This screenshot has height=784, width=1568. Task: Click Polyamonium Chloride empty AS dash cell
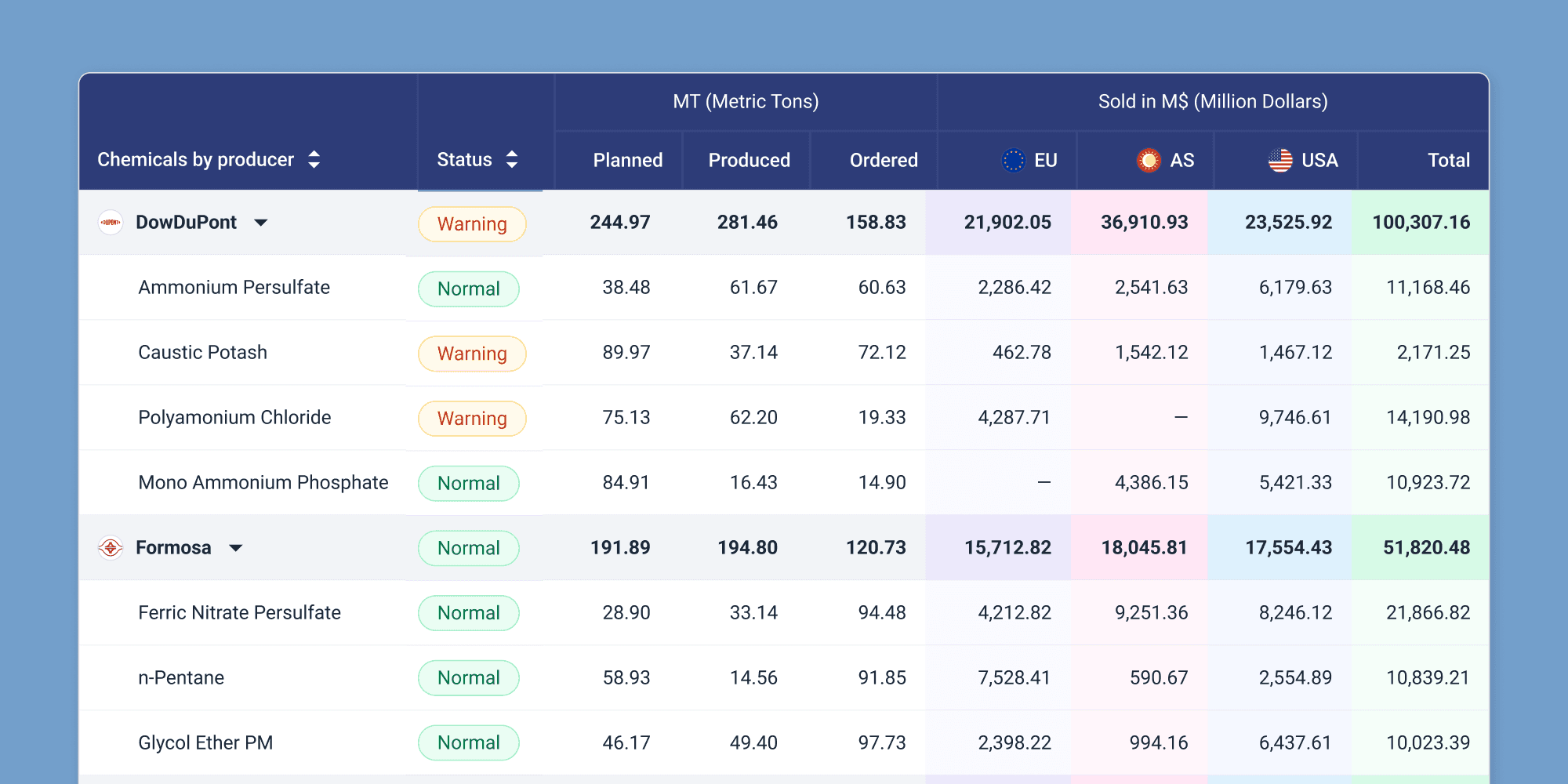tap(1181, 417)
